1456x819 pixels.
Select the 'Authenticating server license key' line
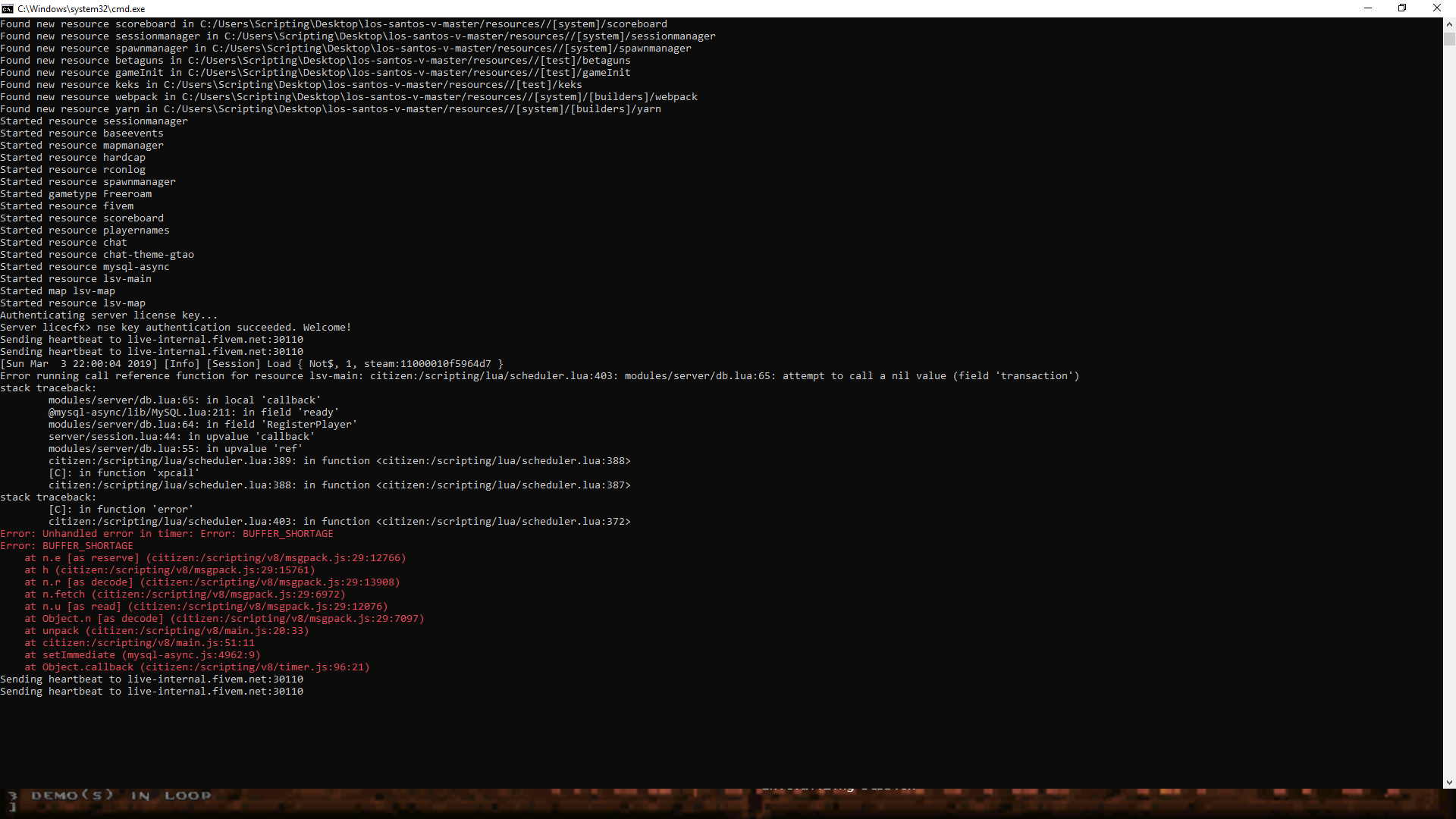pyautogui.click(x=108, y=315)
